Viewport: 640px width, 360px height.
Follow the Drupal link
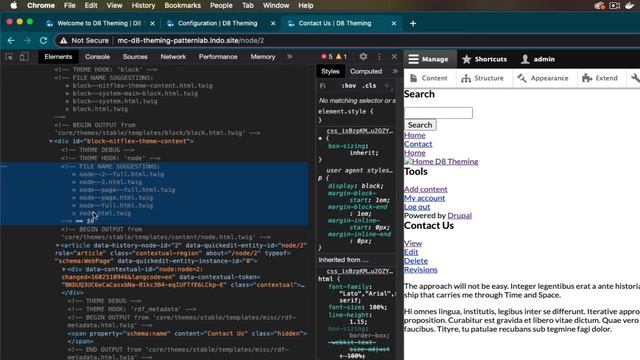pyautogui.click(x=460, y=216)
